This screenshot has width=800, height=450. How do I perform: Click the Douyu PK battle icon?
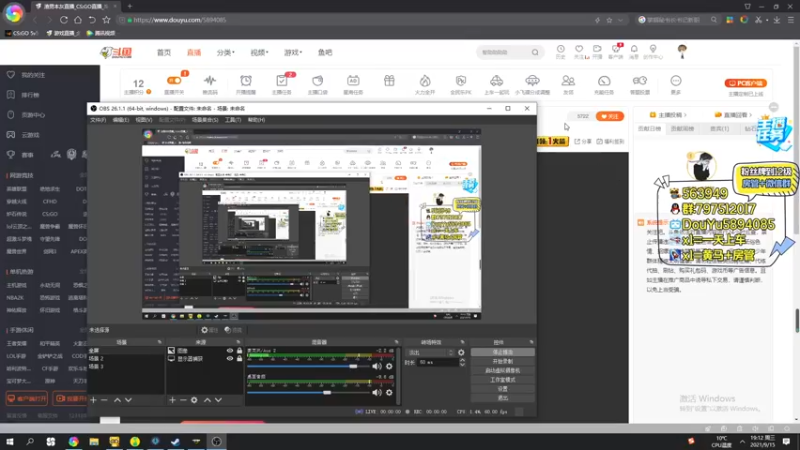point(461,81)
